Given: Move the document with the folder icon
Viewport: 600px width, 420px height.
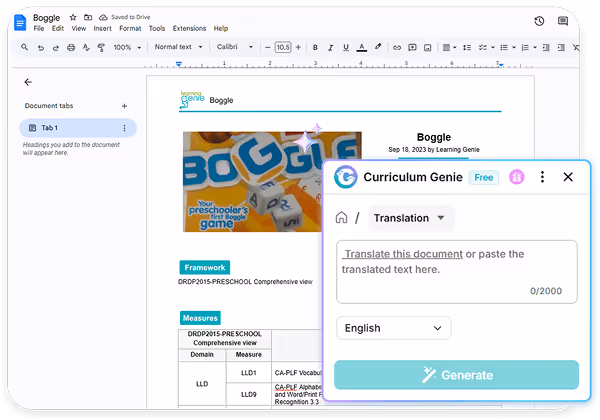Looking at the screenshot, I should pyautogui.click(x=88, y=17).
